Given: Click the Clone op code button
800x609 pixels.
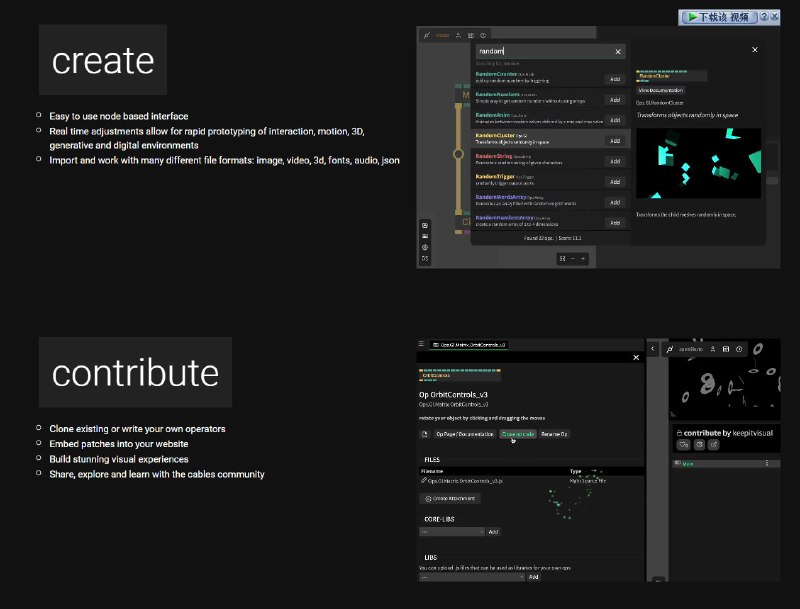Looking at the screenshot, I should pos(517,435).
